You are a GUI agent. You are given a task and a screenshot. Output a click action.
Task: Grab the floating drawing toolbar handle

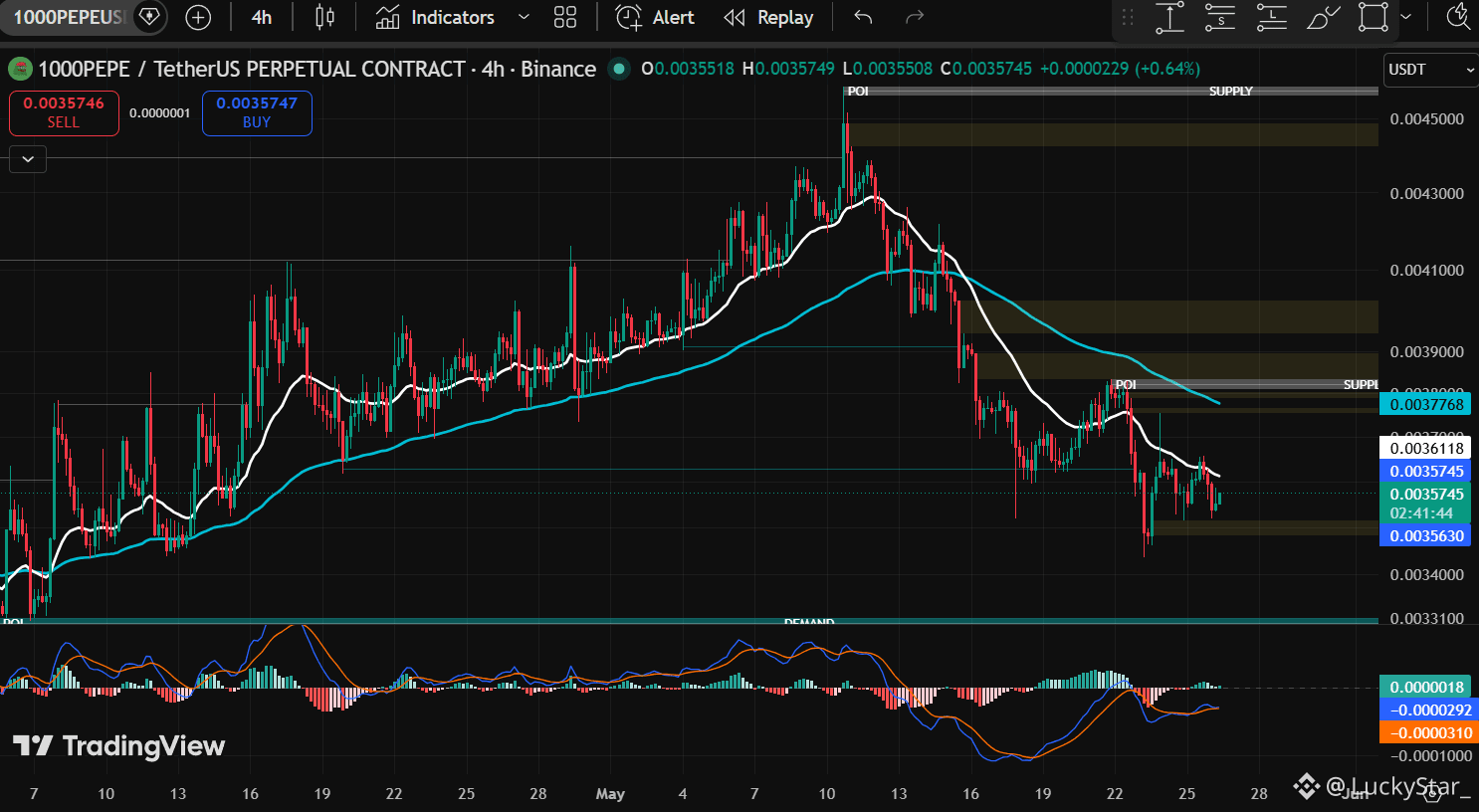click(x=1128, y=17)
